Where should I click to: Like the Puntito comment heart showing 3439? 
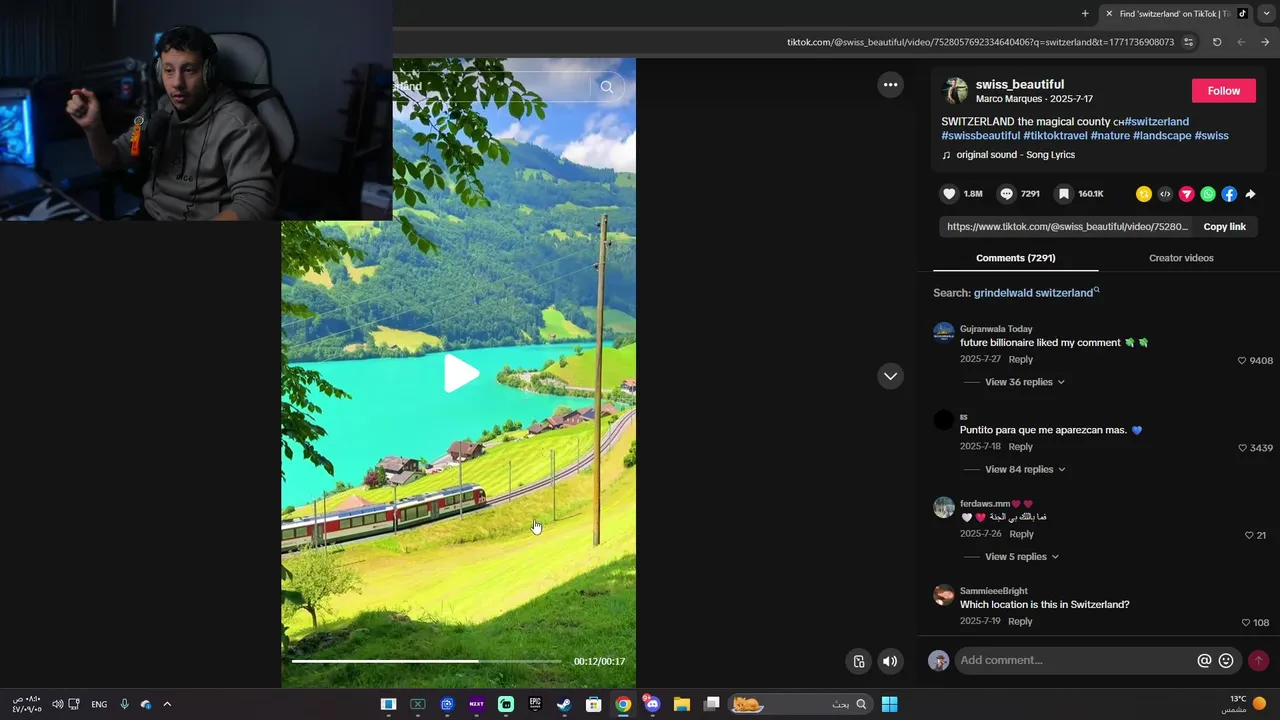[1242, 448]
